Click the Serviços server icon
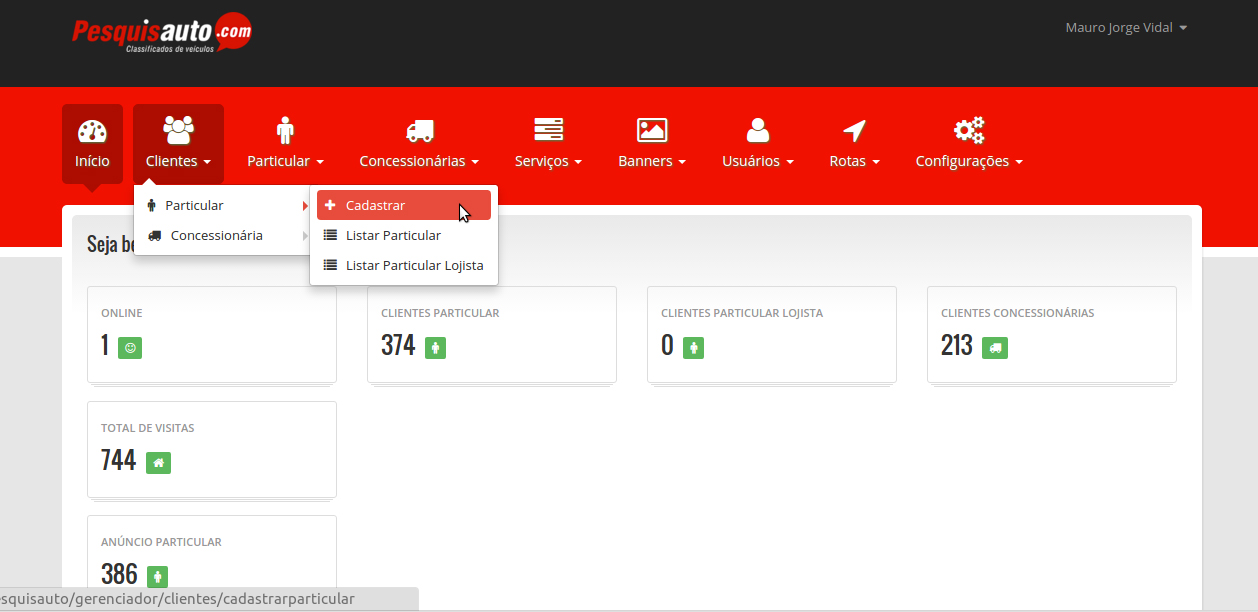The height and width of the screenshot is (612, 1258). pyautogui.click(x=548, y=130)
